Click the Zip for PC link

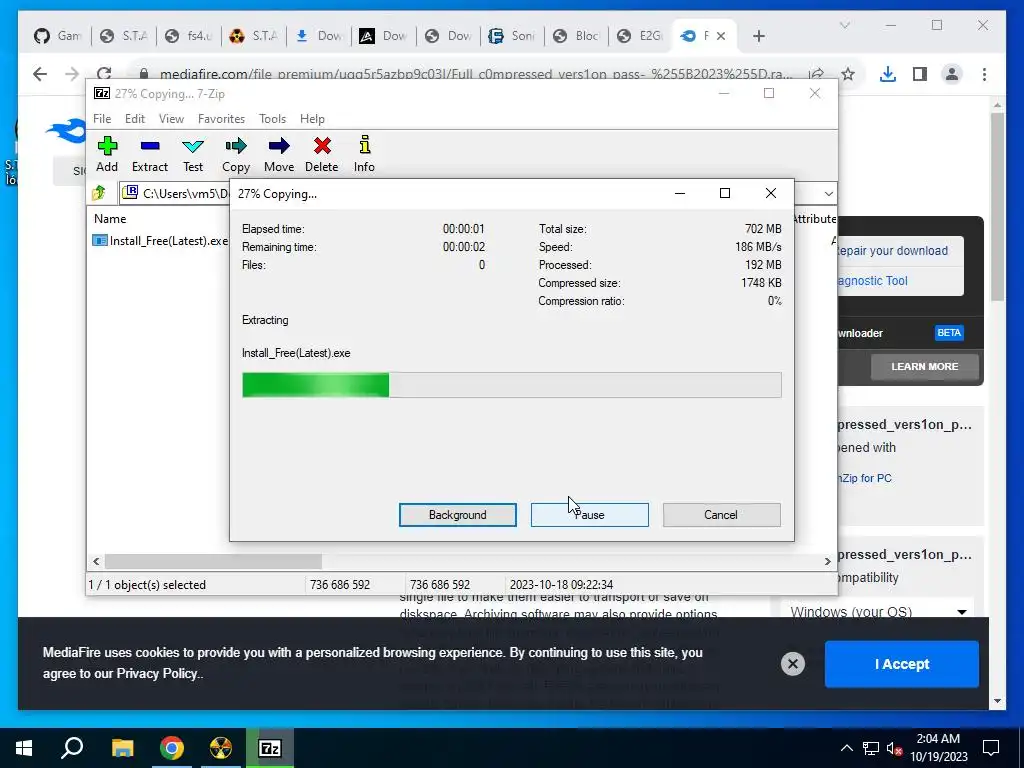(x=866, y=478)
